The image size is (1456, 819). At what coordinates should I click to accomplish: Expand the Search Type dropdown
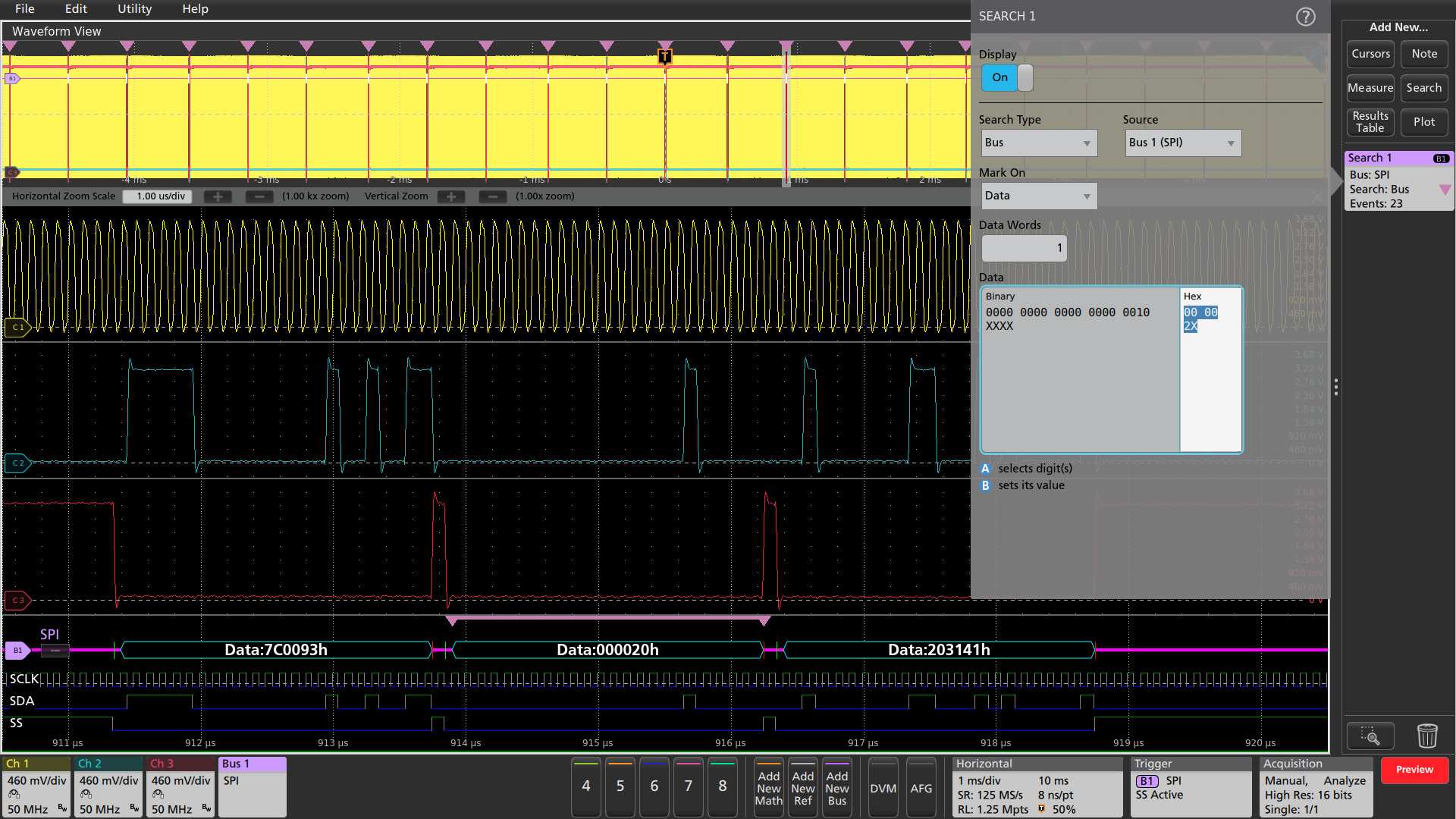click(x=1037, y=143)
